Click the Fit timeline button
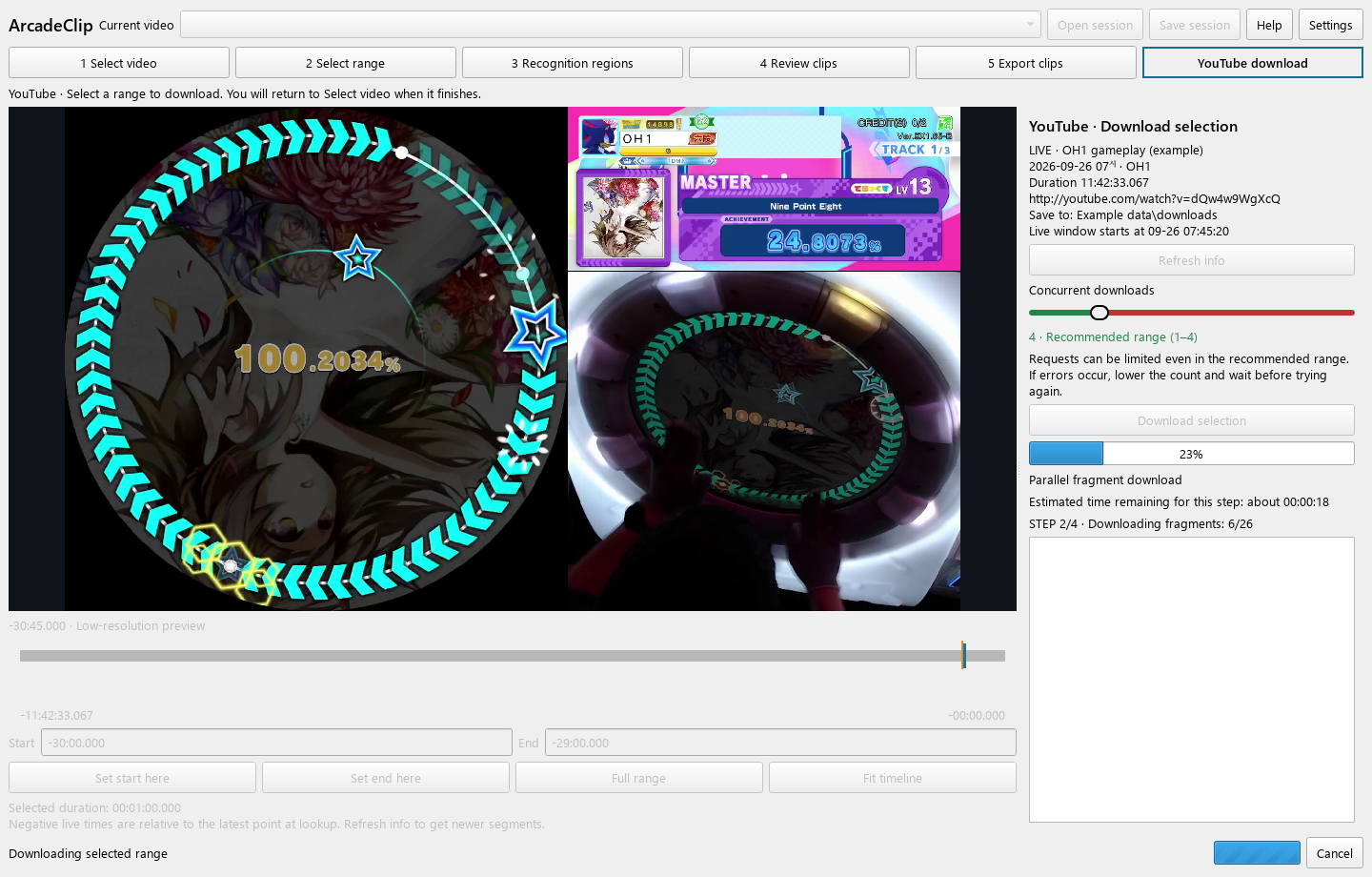The width and height of the screenshot is (1372, 877). [893, 778]
